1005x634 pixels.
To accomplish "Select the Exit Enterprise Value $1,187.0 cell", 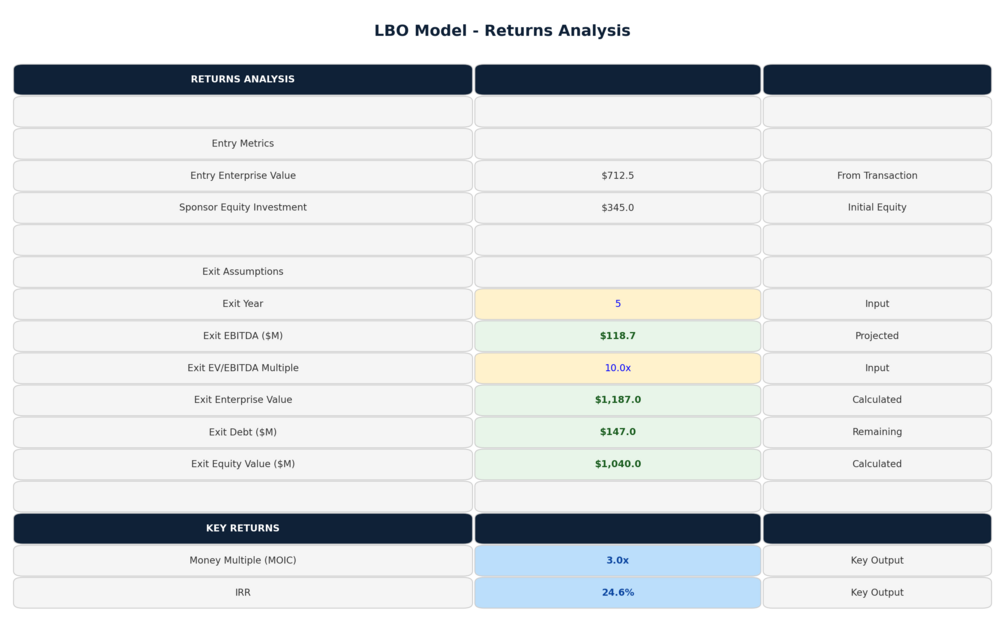I will 617,400.
